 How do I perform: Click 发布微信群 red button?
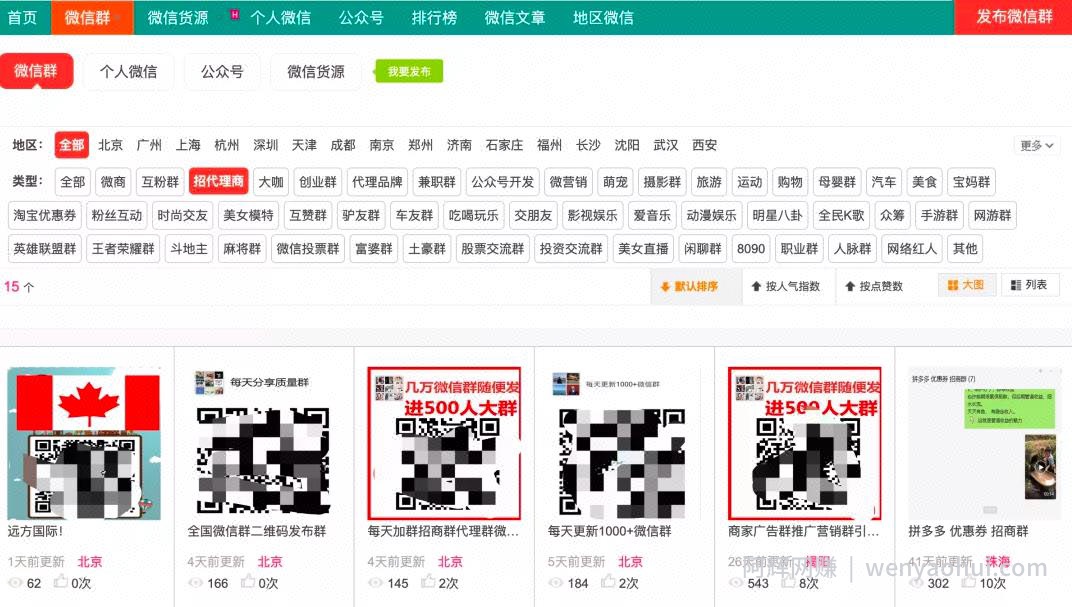click(1014, 17)
